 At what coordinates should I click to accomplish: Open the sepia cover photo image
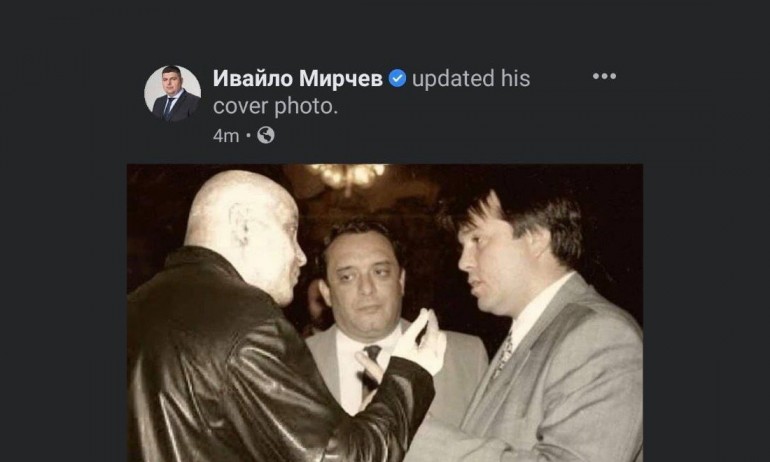(385, 313)
